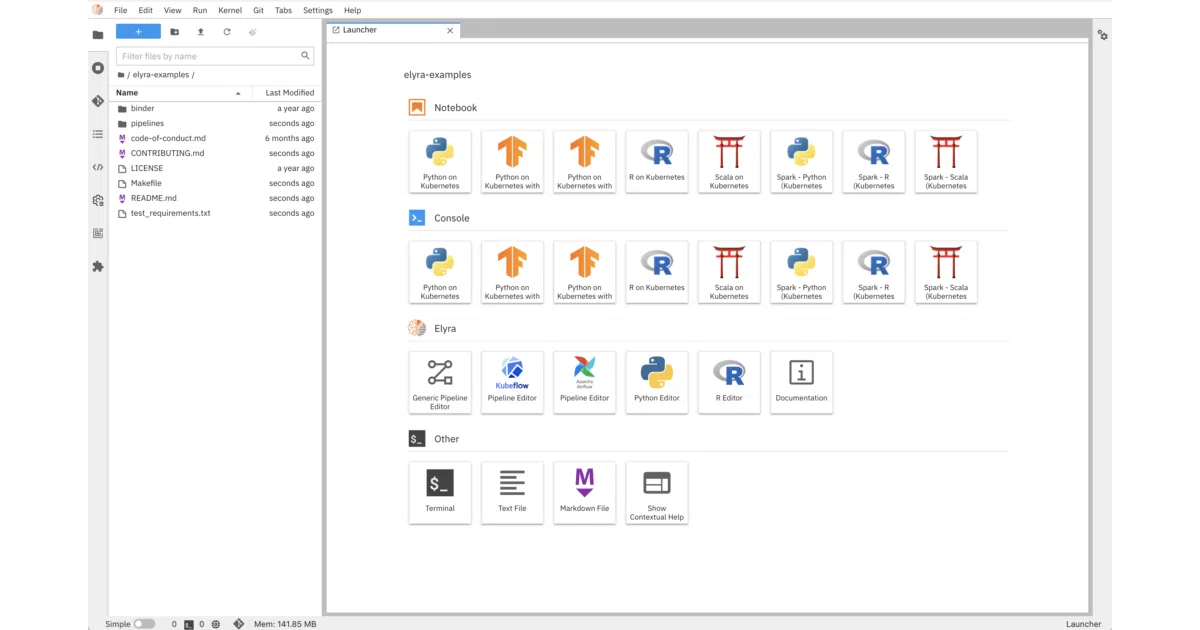Toggle Simple mode switch in status bar
Viewport: 1200px width, 630px height.
145,624
